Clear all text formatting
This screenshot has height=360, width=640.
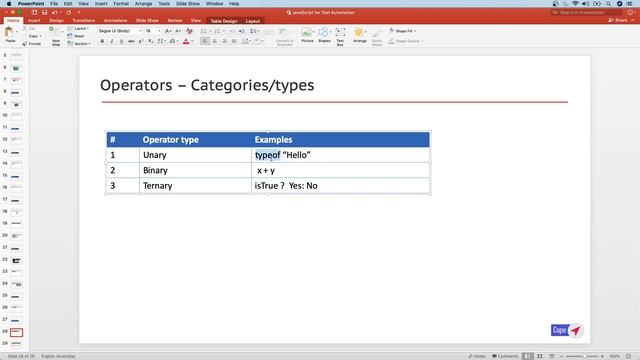coord(189,31)
